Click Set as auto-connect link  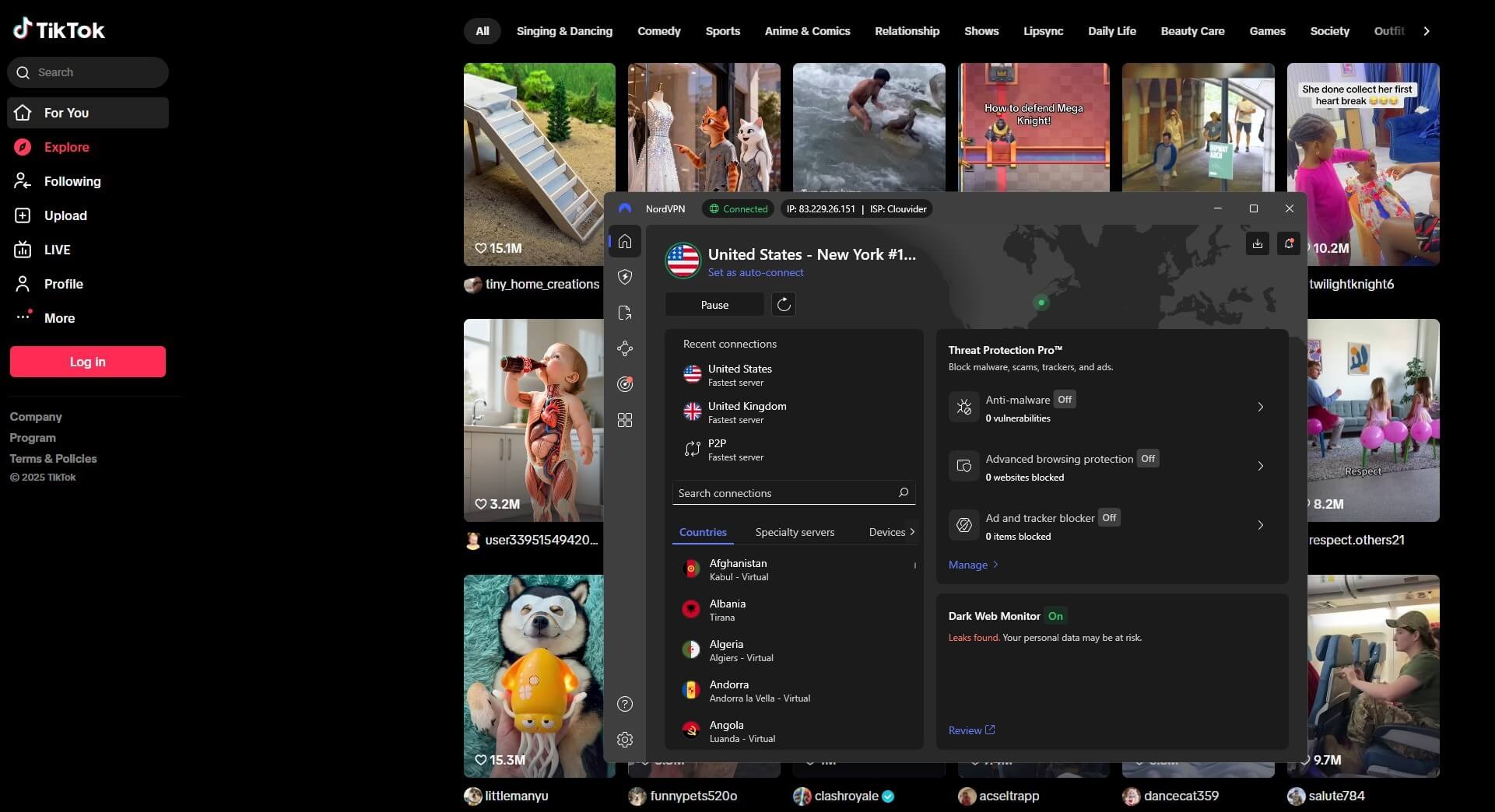tap(756, 272)
